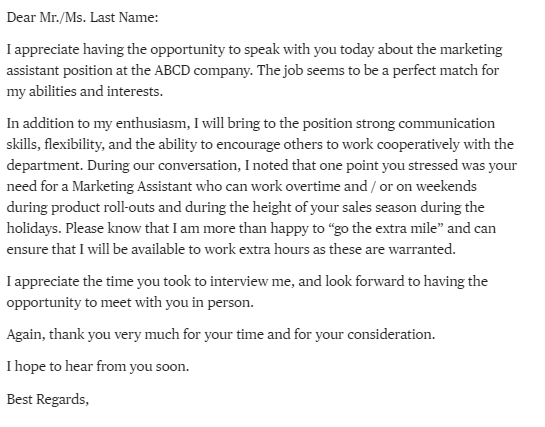545x427 pixels.
Task: Click the line 'I hope to hear from you soon.'
Action: (98, 367)
